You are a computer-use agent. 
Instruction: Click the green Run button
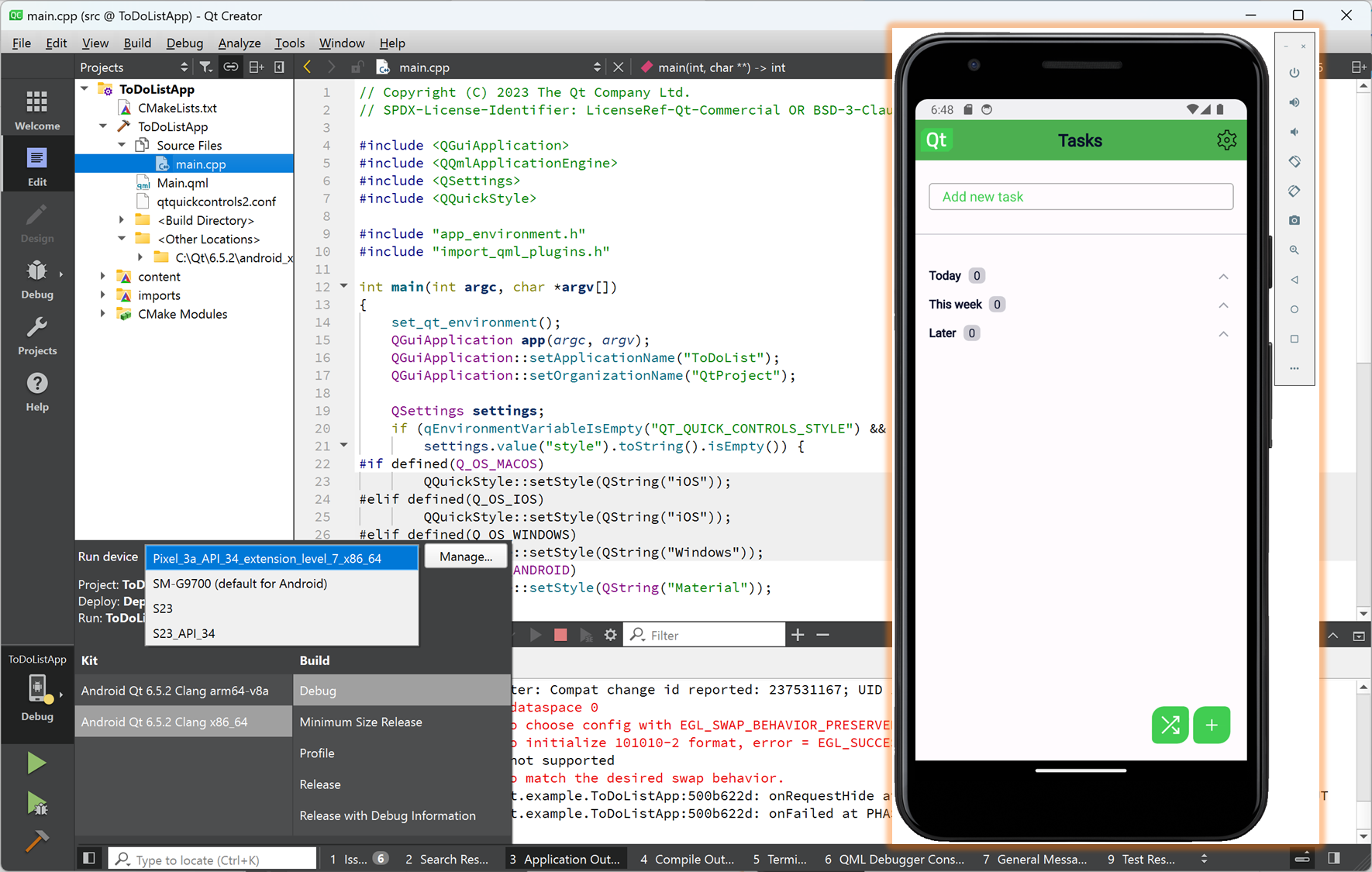coord(36,763)
